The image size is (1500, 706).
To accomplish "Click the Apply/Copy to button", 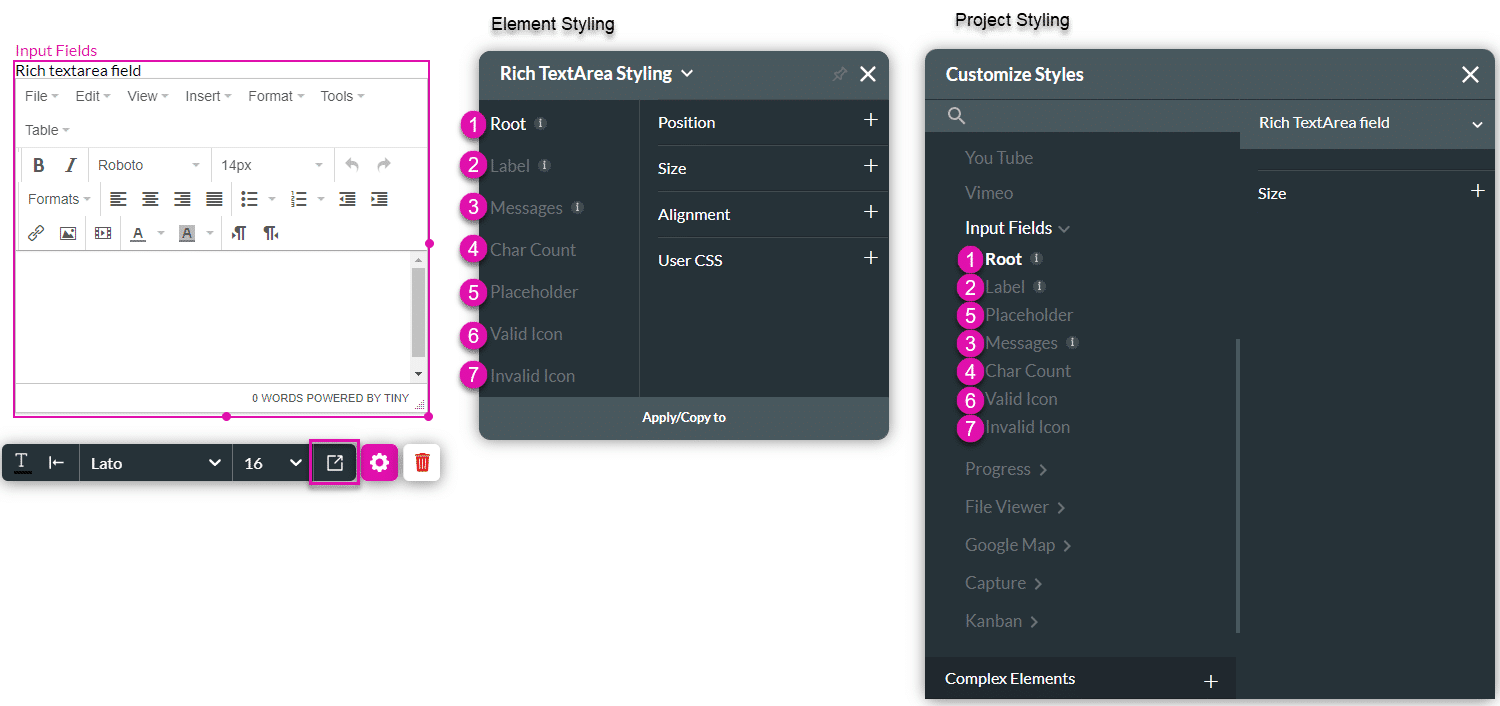I will (x=683, y=417).
